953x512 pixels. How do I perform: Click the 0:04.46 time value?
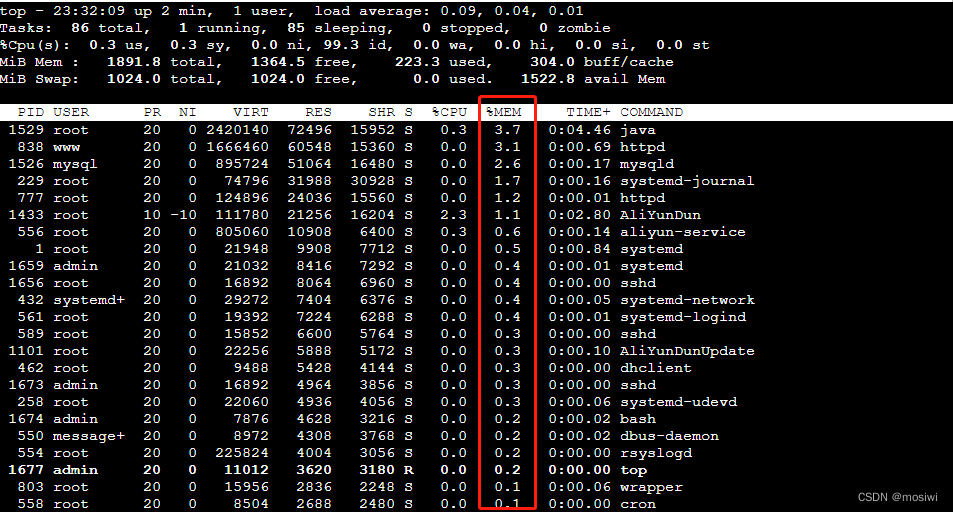click(579, 130)
